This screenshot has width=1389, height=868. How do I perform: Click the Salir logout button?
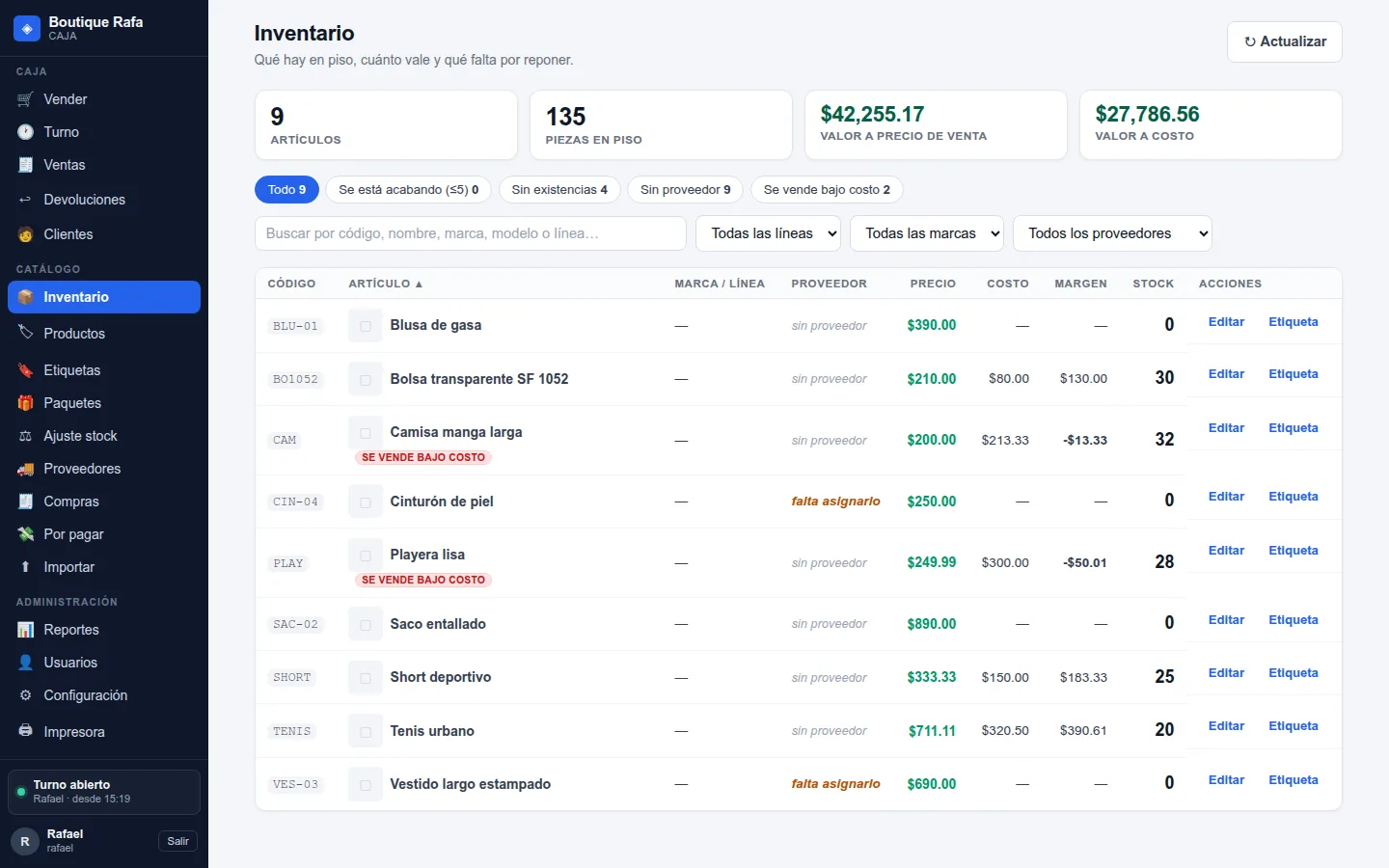178,841
